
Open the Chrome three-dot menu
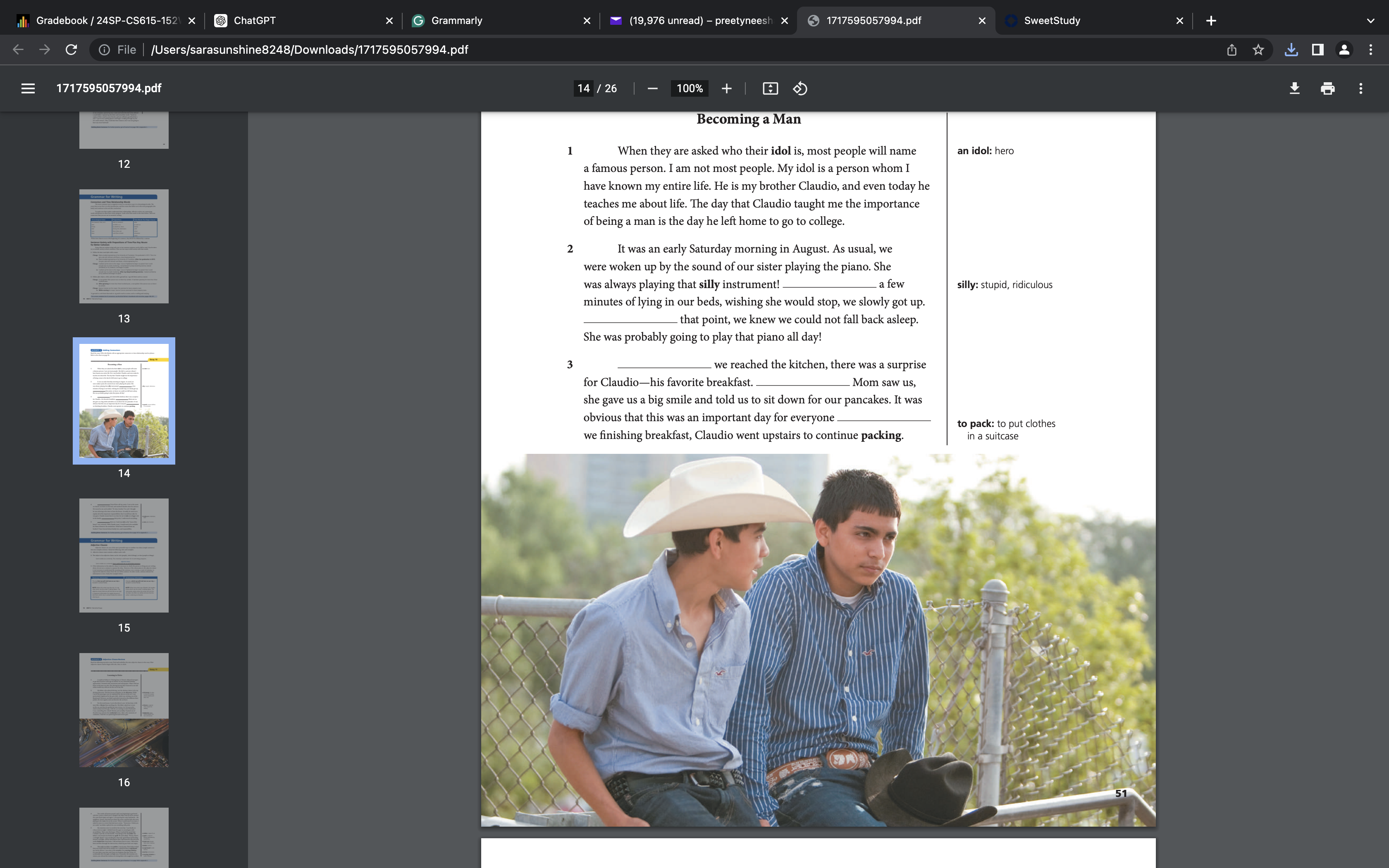click(x=1371, y=50)
